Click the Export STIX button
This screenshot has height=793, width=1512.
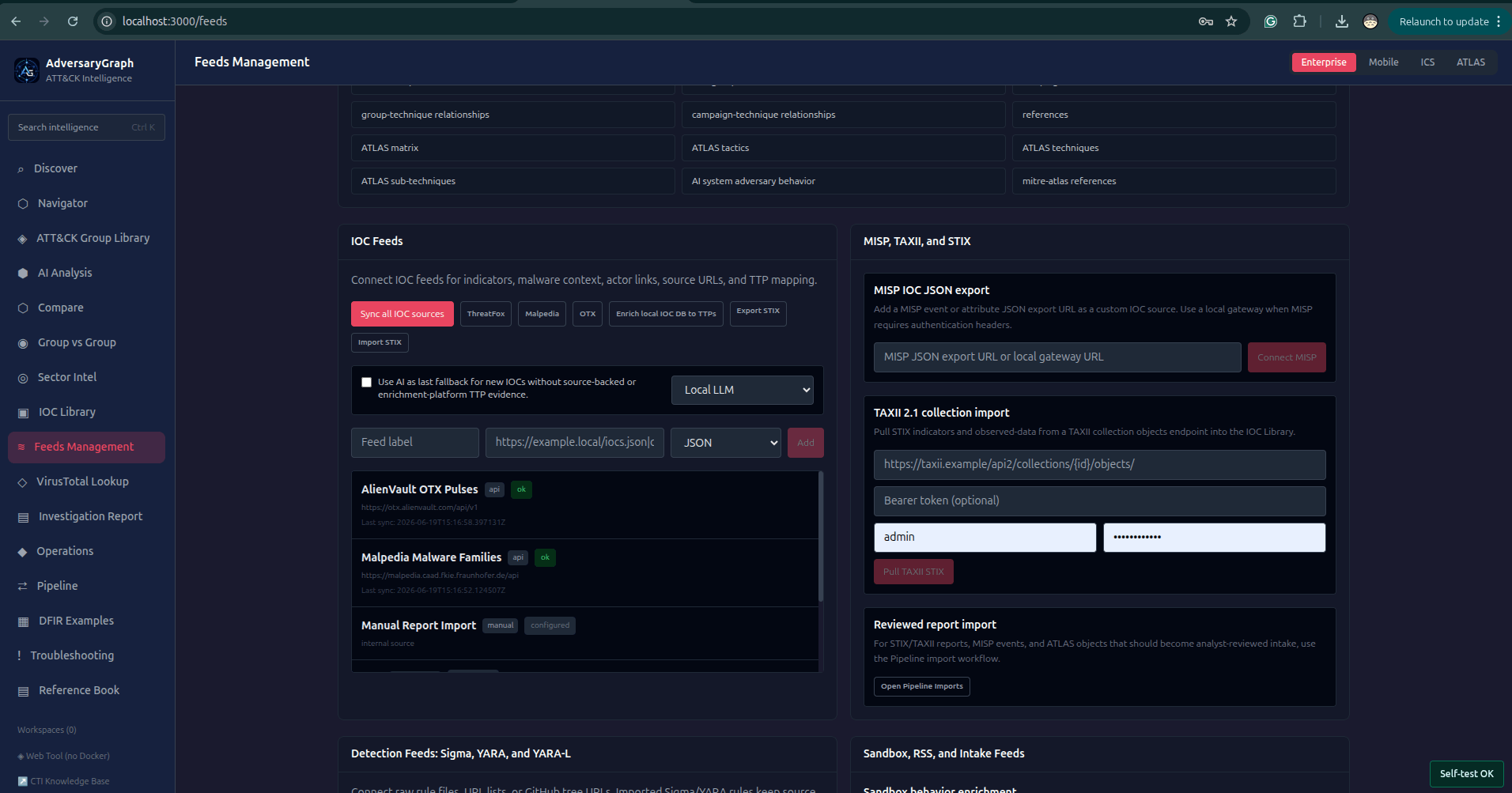(758, 313)
